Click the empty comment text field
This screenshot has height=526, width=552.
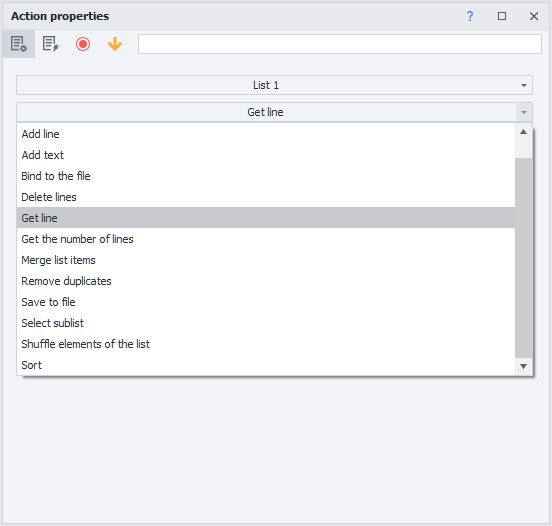tap(340, 44)
